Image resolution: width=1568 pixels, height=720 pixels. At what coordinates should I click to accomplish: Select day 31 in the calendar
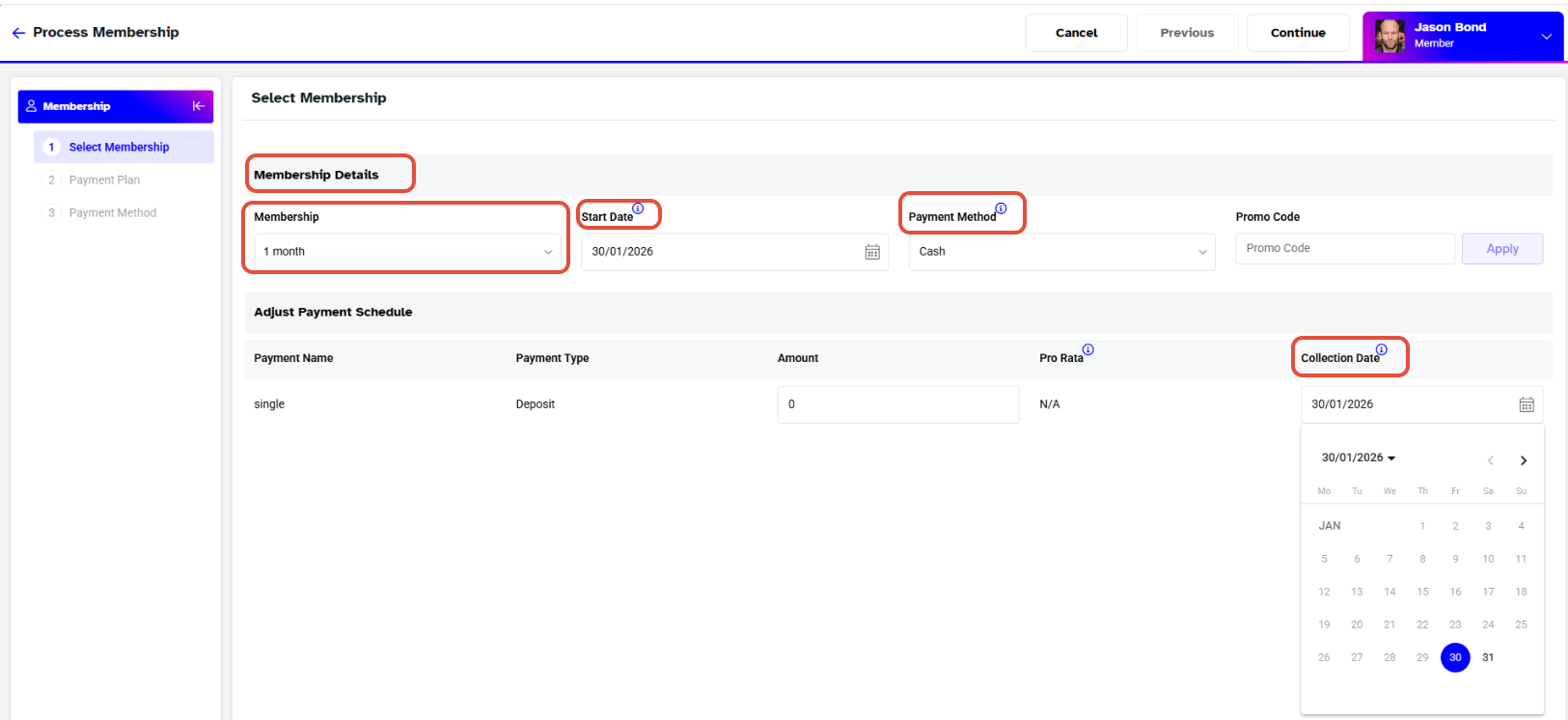point(1488,657)
